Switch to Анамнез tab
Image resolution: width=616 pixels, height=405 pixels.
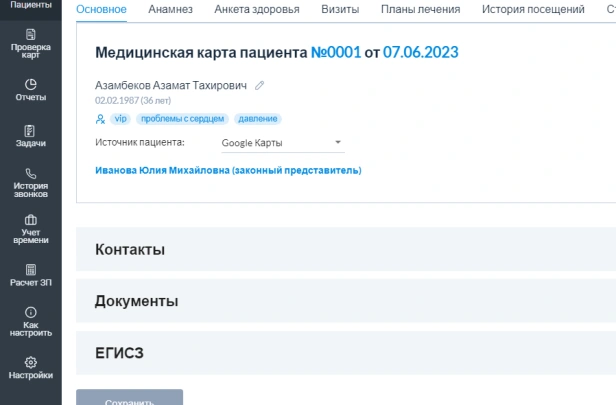tap(170, 10)
